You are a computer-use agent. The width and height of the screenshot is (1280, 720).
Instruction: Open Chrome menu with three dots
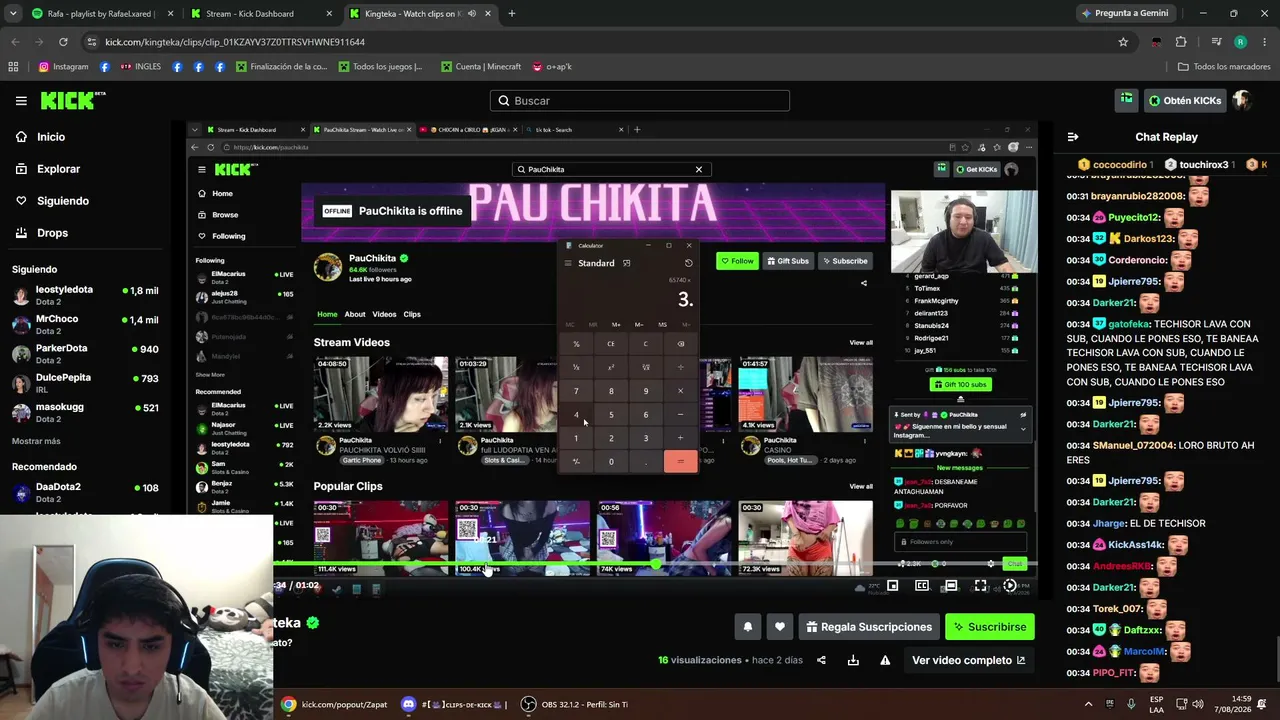(x=1265, y=42)
